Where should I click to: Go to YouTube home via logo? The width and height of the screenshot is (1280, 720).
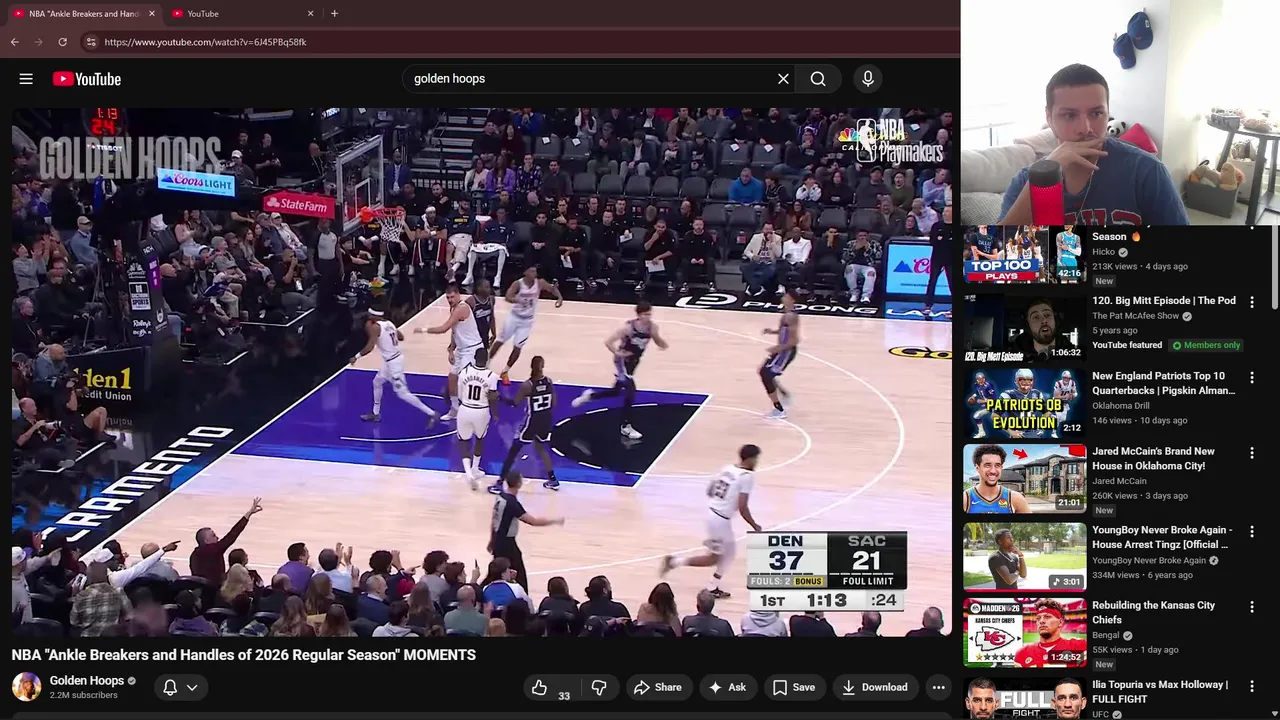[x=87, y=79]
